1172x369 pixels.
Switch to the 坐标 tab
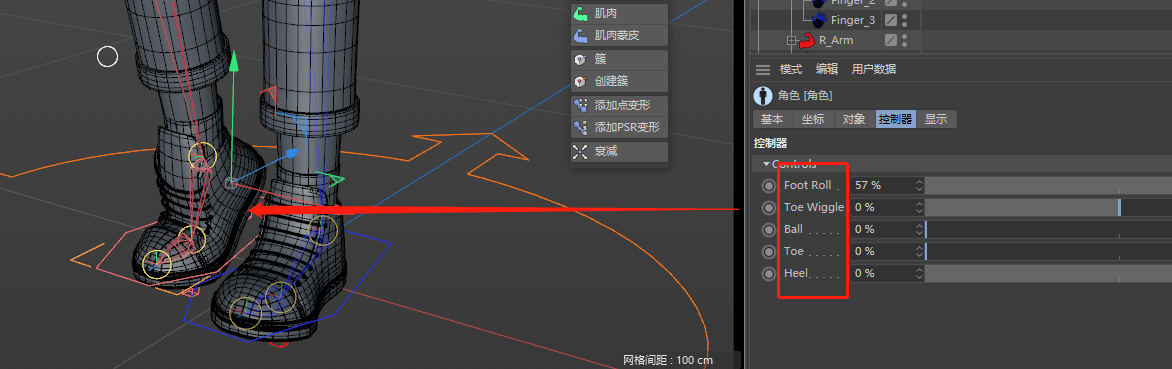click(813, 119)
